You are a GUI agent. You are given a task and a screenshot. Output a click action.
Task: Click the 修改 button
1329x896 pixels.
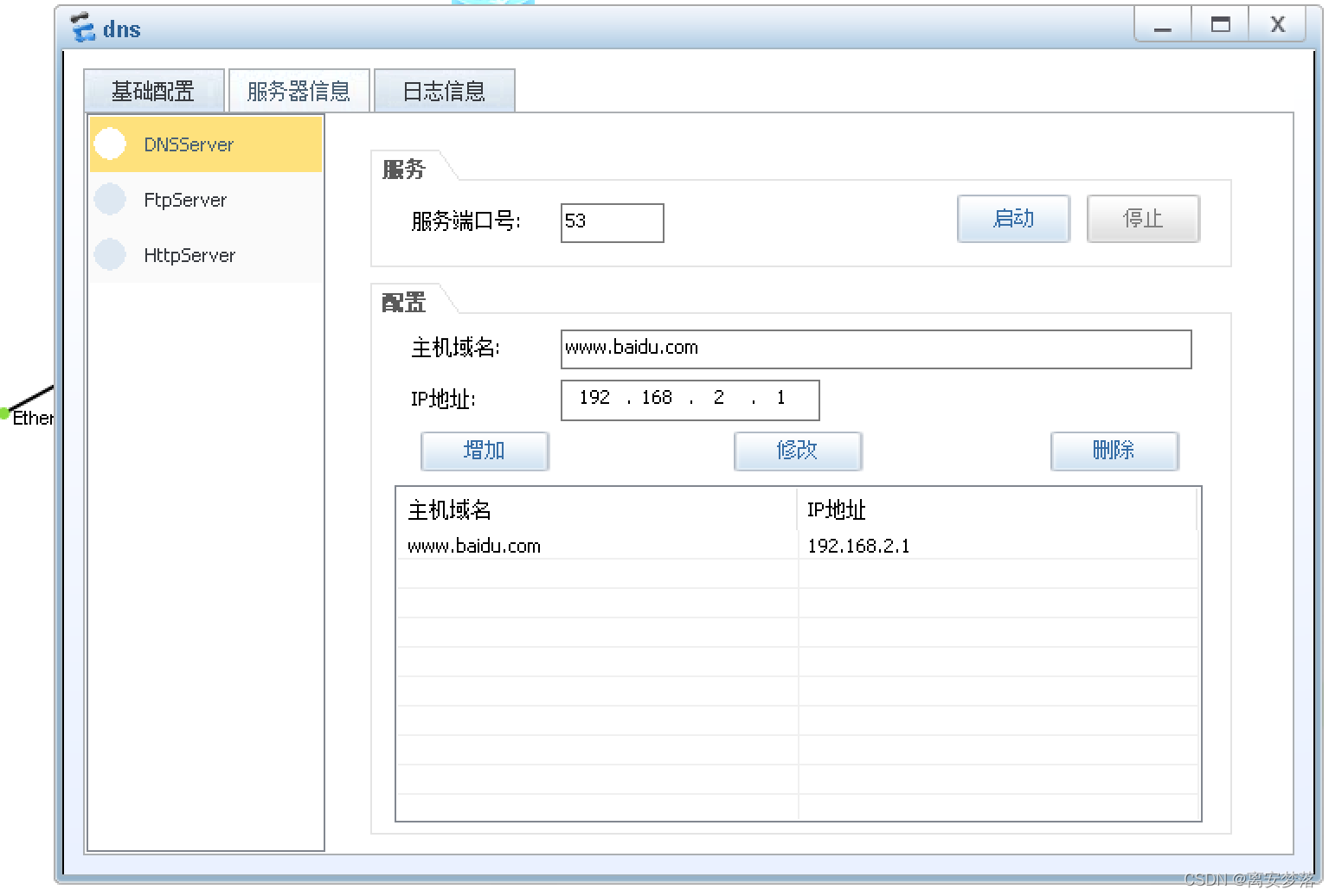click(798, 451)
